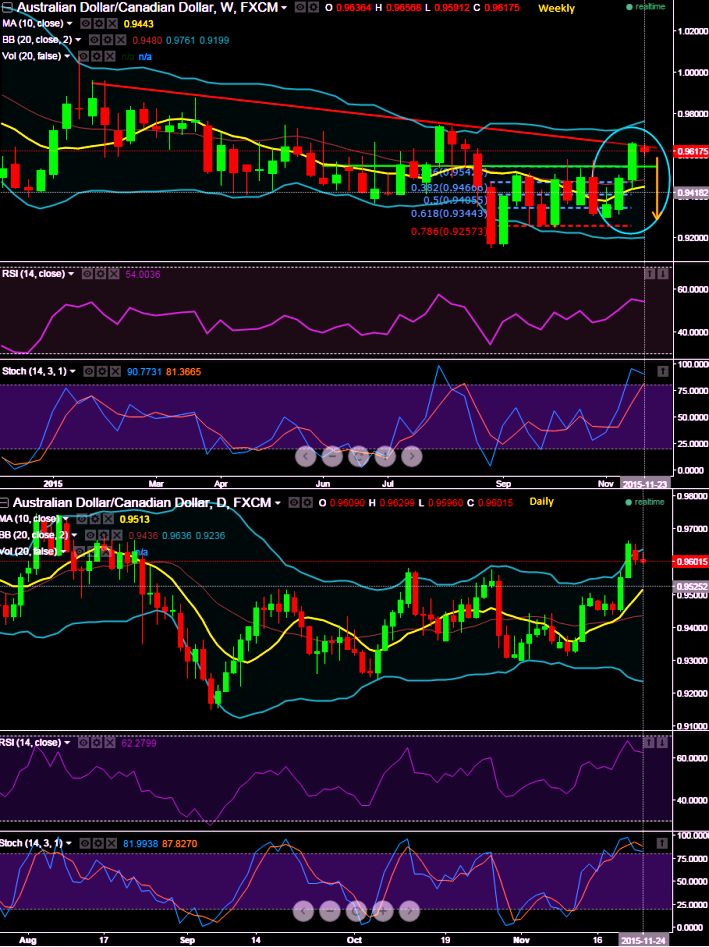Open settings for daily RSI (14, close)
The image size is (709, 947).
point(97,742)
